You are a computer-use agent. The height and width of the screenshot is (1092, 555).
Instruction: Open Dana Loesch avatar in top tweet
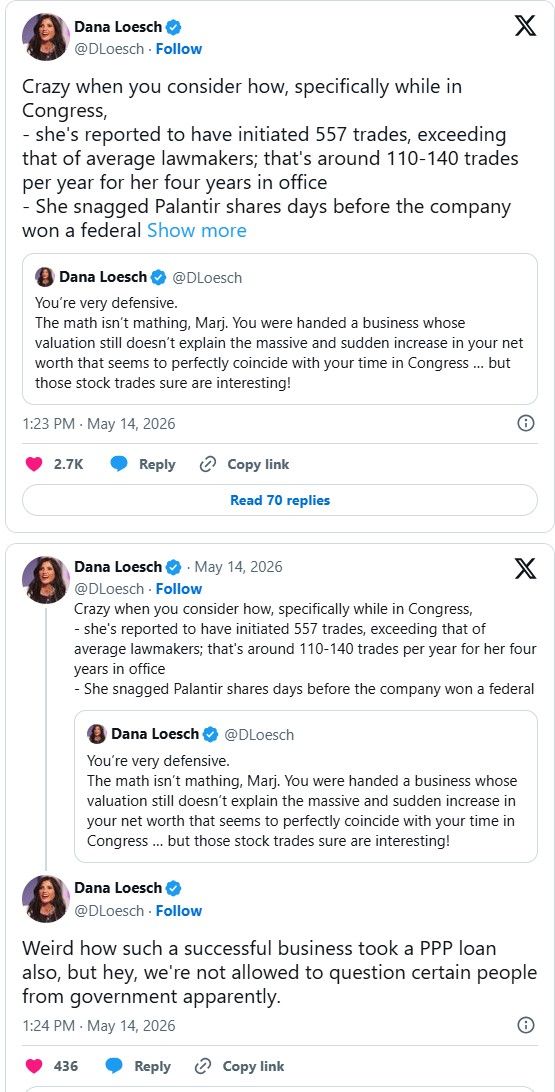click(46, 37)
